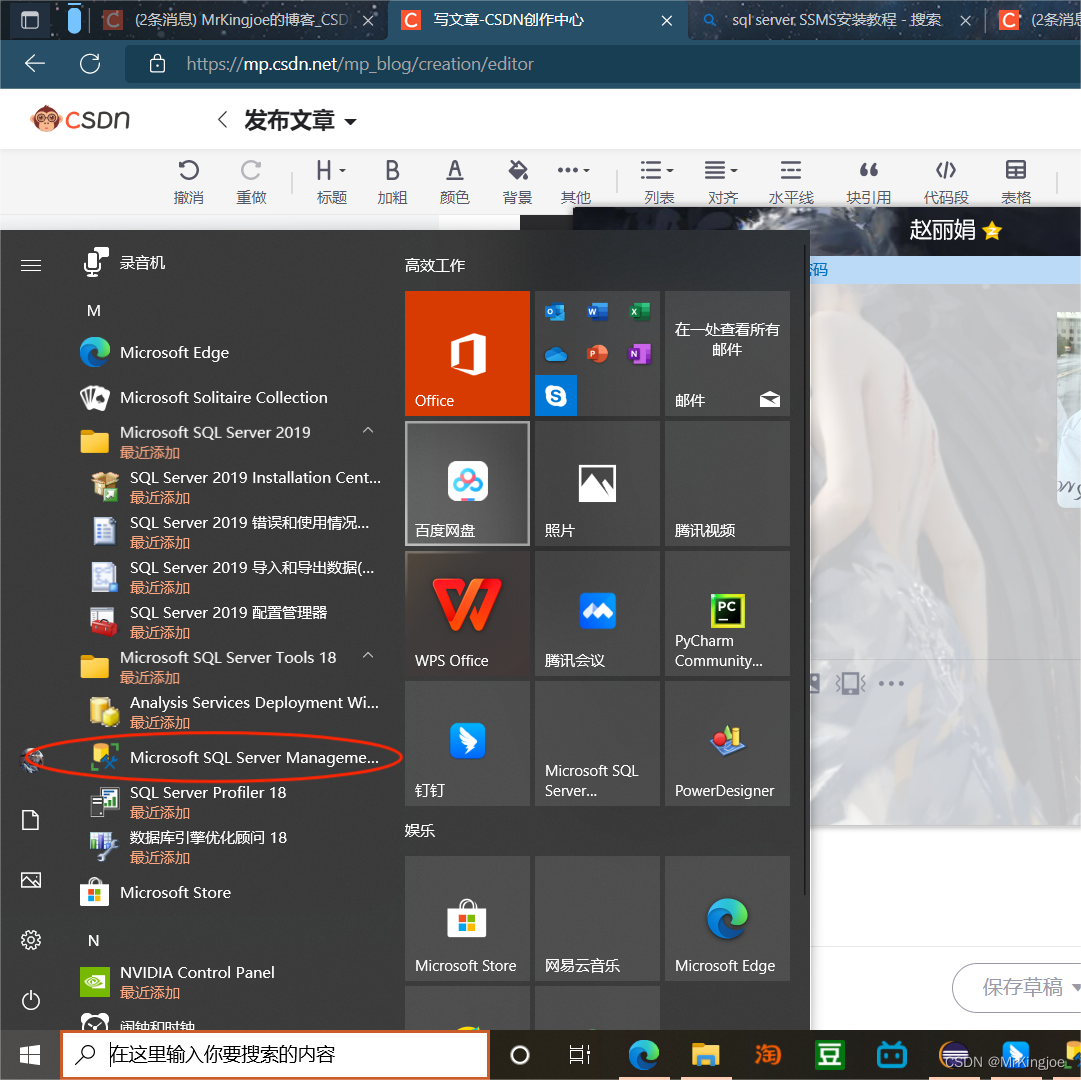Open the Skype tile

(556, 396)
